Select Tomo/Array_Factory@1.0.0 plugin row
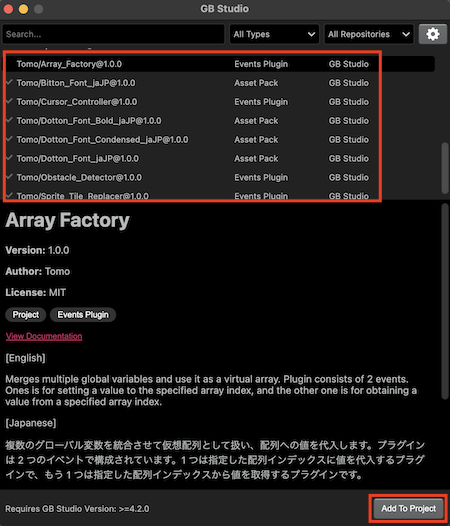Screen dimensions: 450x526 point(218,64)
